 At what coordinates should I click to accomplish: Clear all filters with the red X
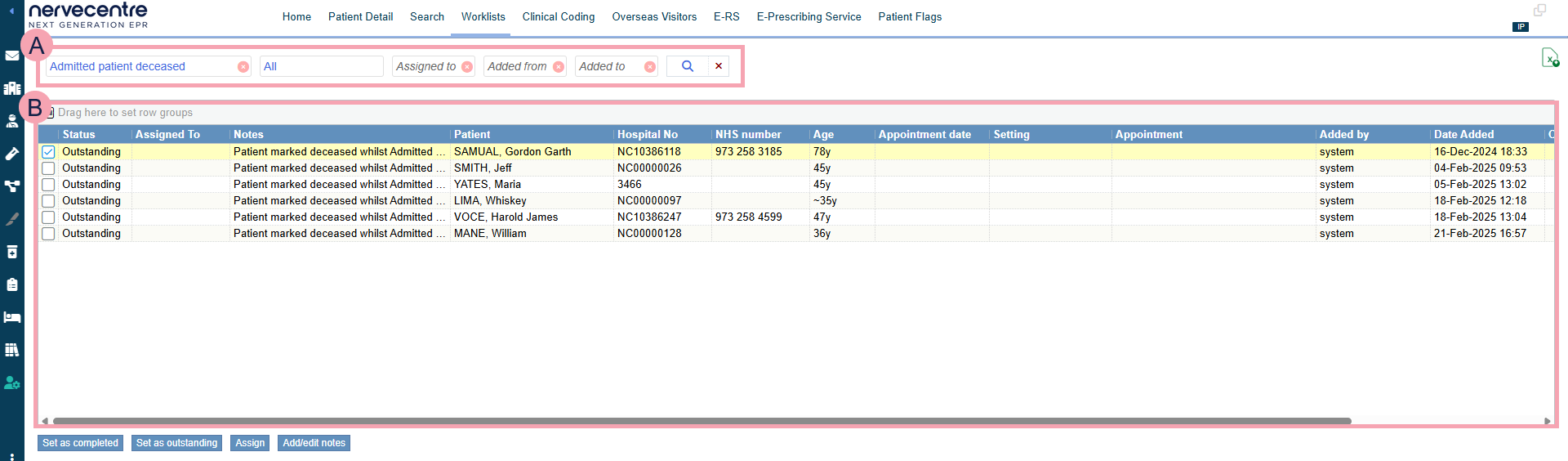[719, 66]
